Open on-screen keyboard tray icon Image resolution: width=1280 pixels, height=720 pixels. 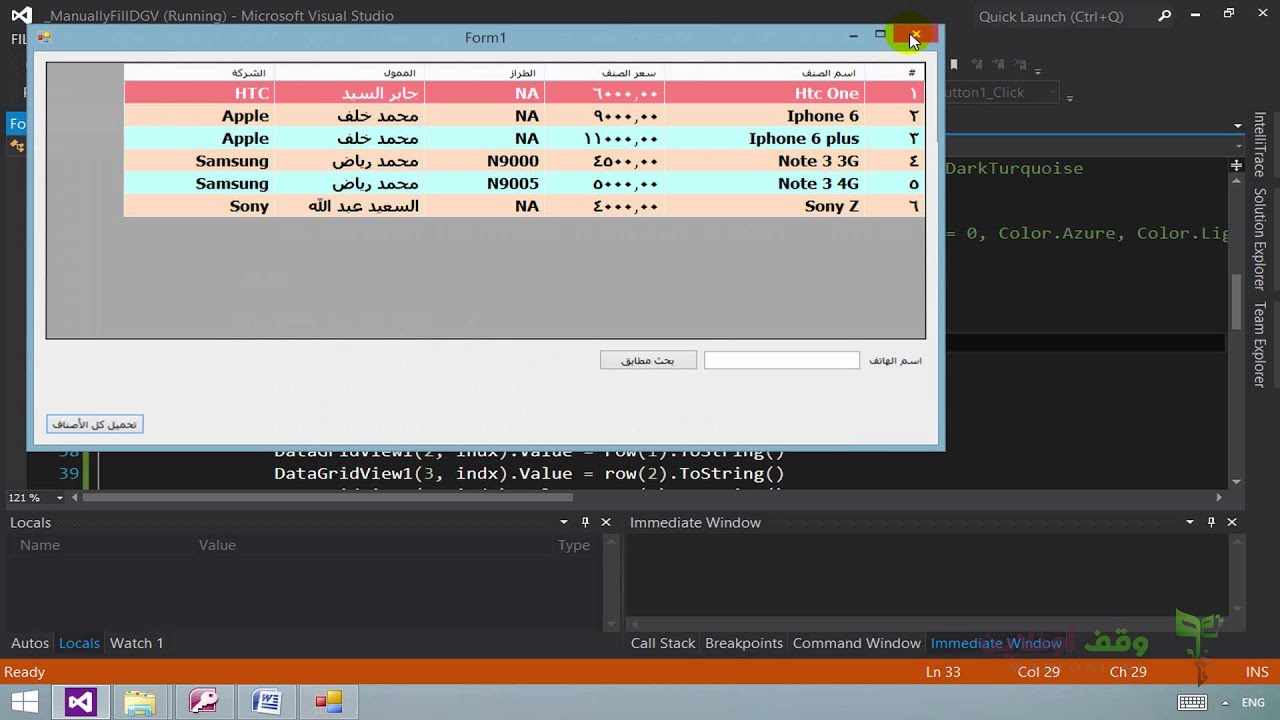(1192, 702)
